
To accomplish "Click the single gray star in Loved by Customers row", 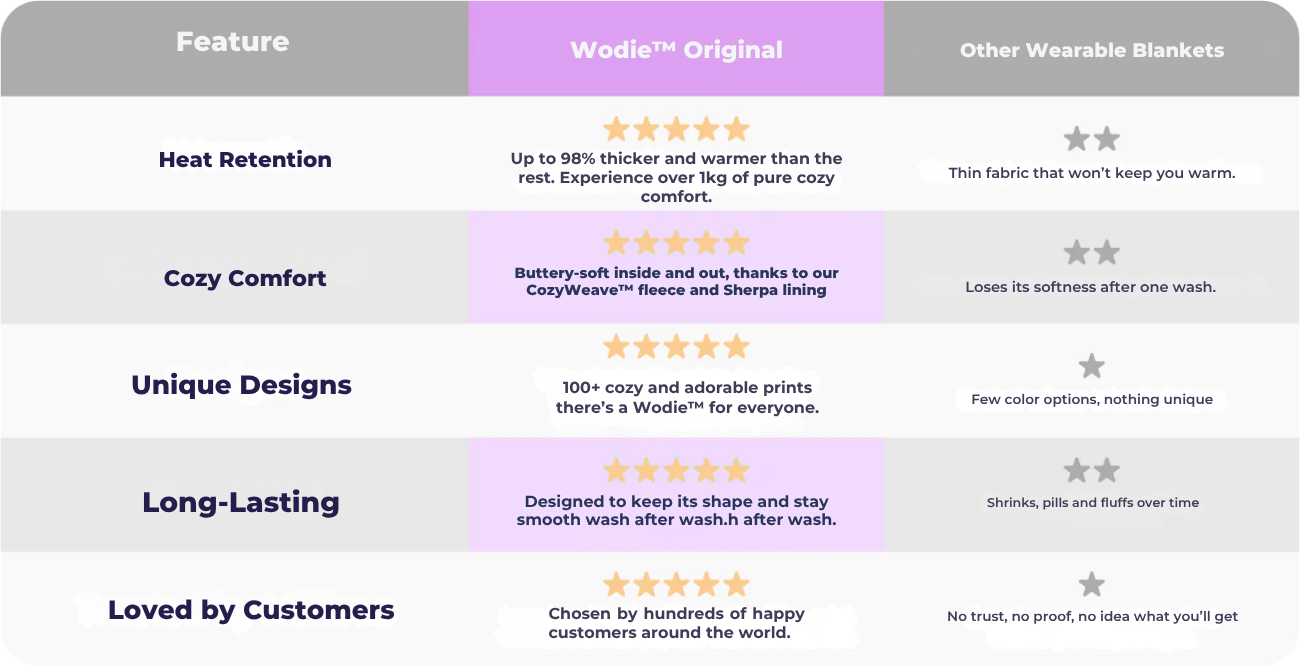I will 1091,585.
